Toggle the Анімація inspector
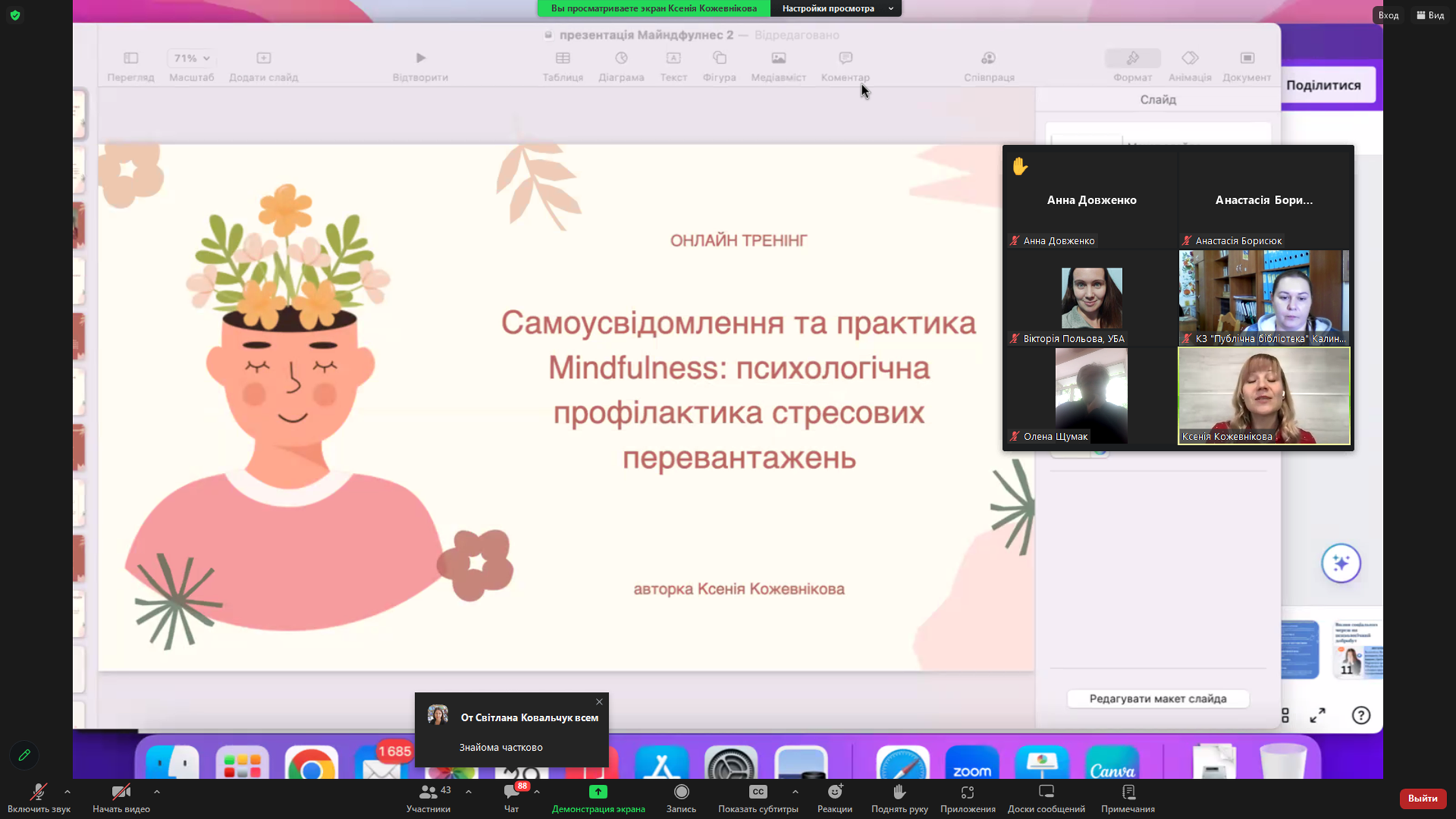 click(x=1190, y=66)
